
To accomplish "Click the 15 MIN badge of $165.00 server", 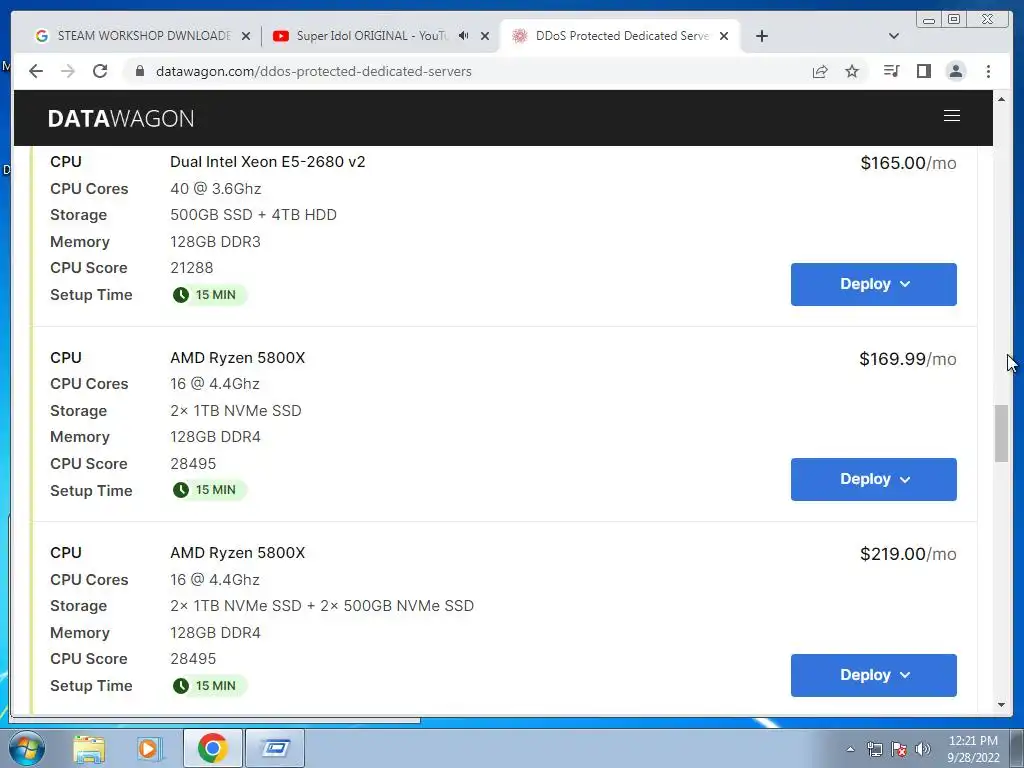I will [209, 295].
